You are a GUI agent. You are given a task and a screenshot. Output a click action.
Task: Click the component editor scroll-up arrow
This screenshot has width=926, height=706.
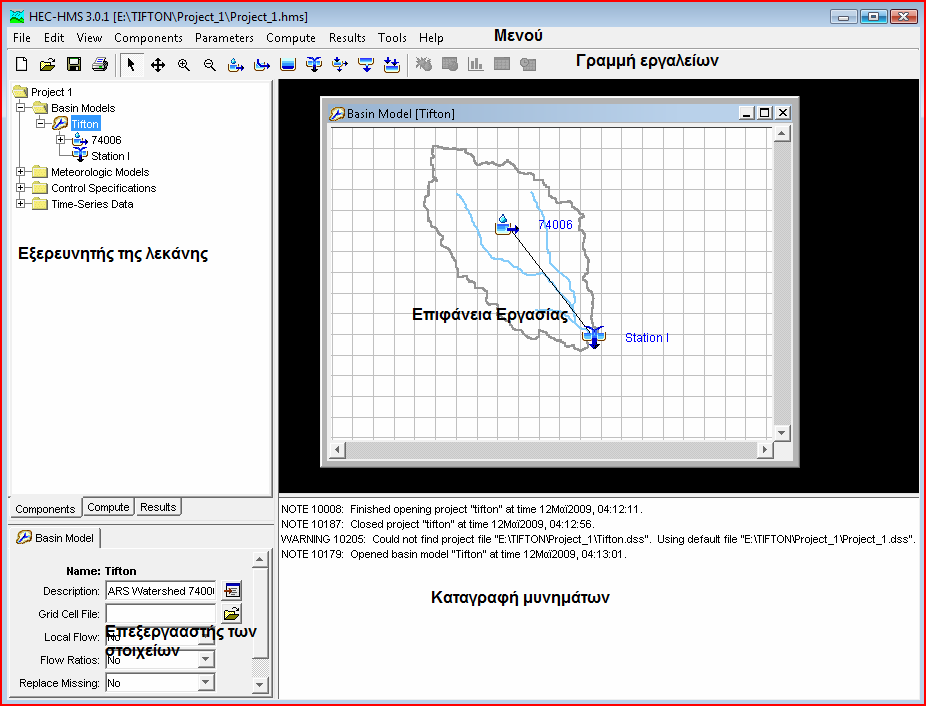259,558
